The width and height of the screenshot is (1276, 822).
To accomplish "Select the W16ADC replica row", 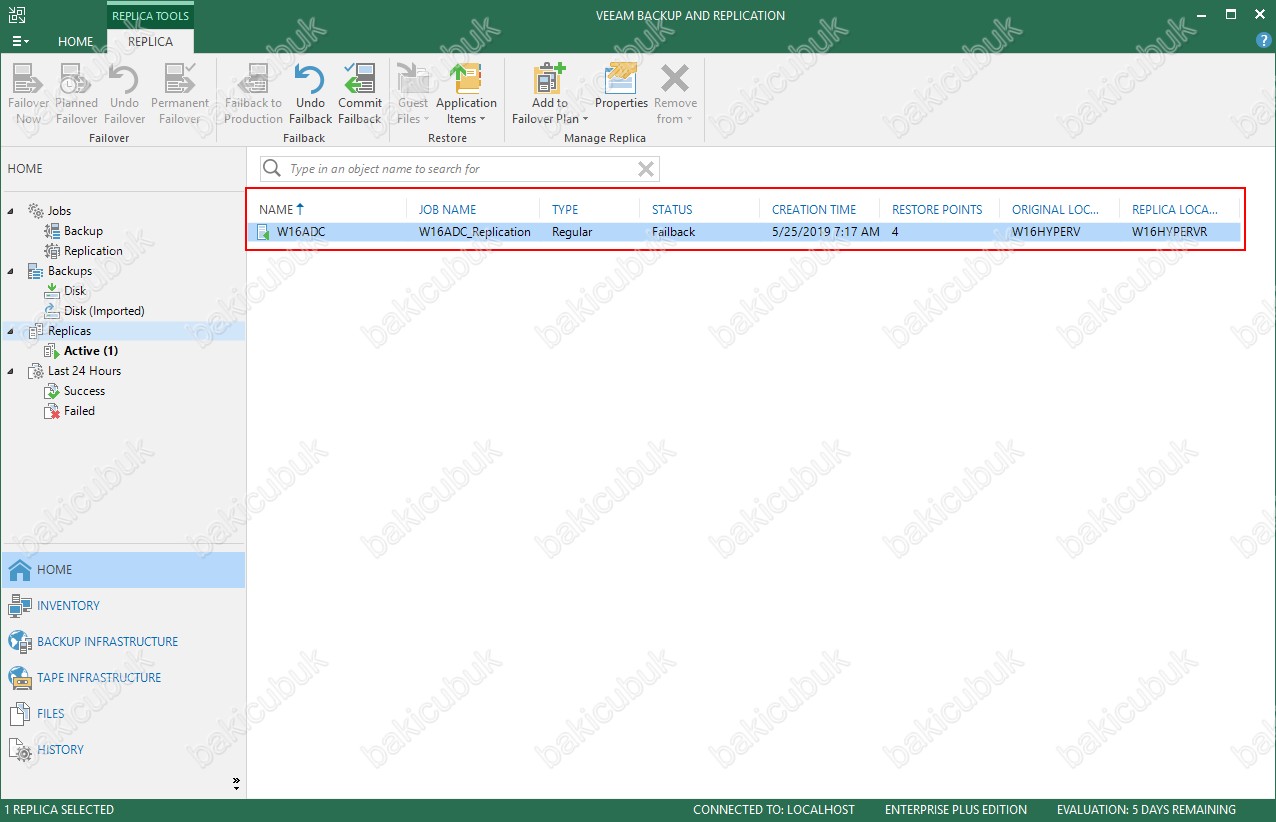I will pyautogui.click(x=745, y=232).
